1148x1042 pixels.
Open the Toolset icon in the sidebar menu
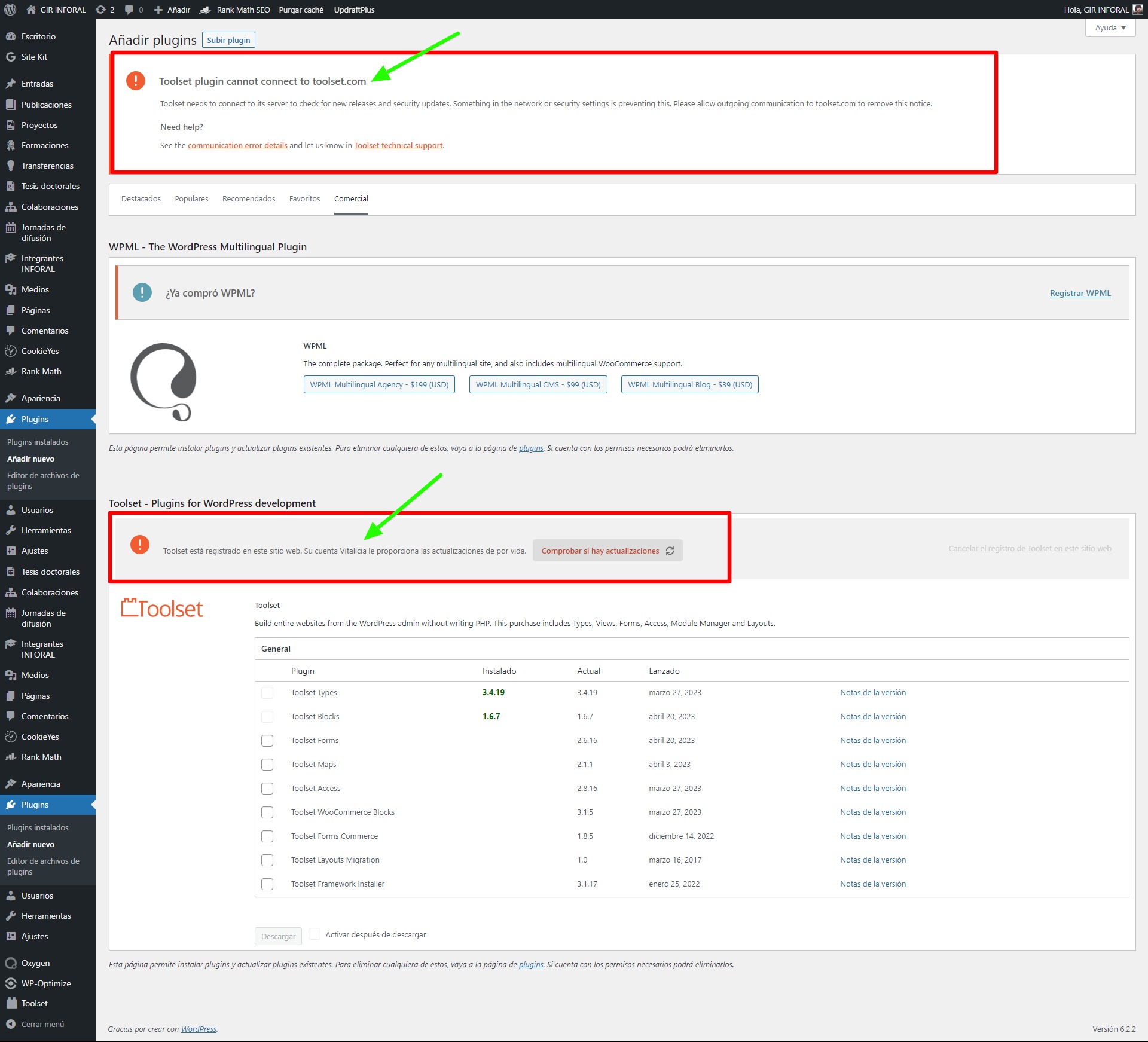click(11, 1003)
